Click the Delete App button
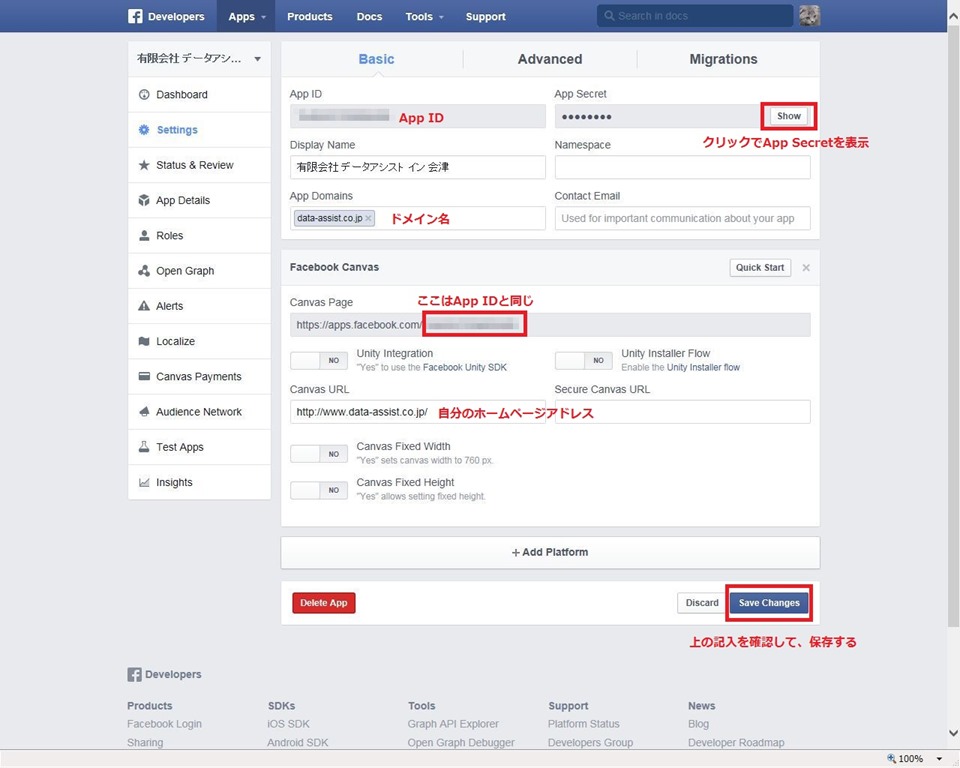The image size is (960, 768). coord(324,603)
